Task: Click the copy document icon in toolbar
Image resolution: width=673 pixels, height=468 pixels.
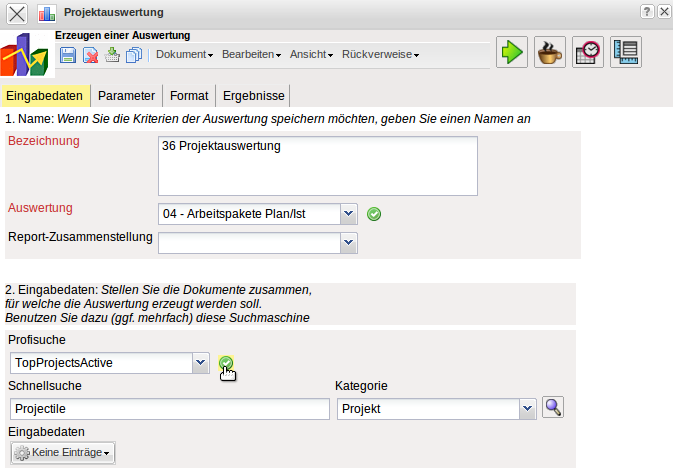Action: (134, 55)
